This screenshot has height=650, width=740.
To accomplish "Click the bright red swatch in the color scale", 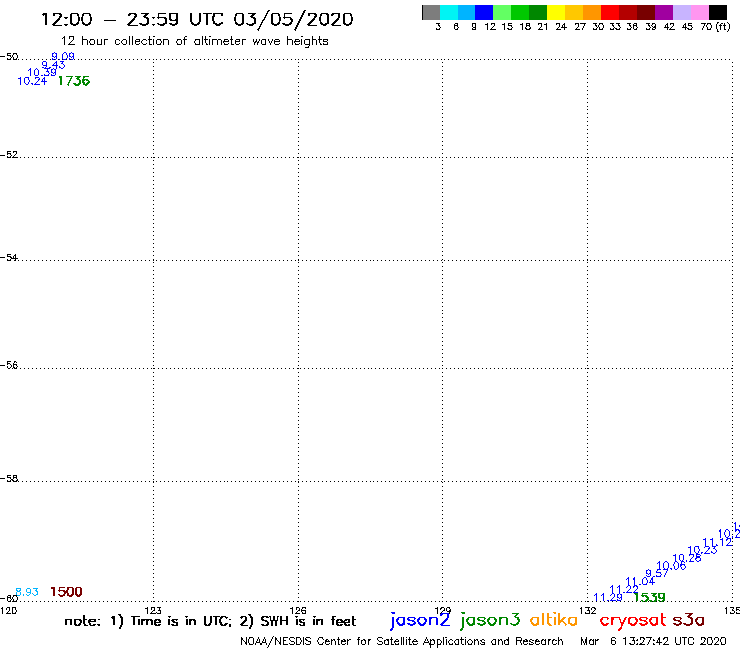I will (x=610, y=12).
